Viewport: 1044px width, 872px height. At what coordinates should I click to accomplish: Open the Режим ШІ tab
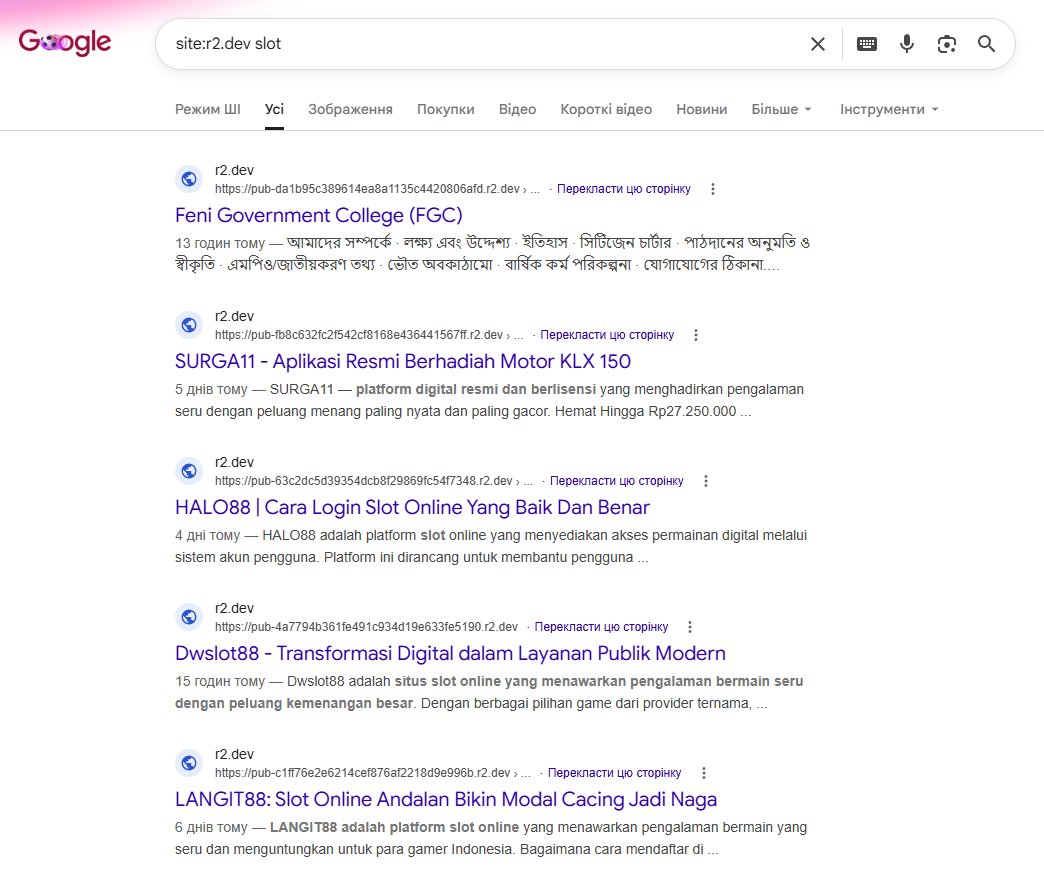[x=208, y=109]
